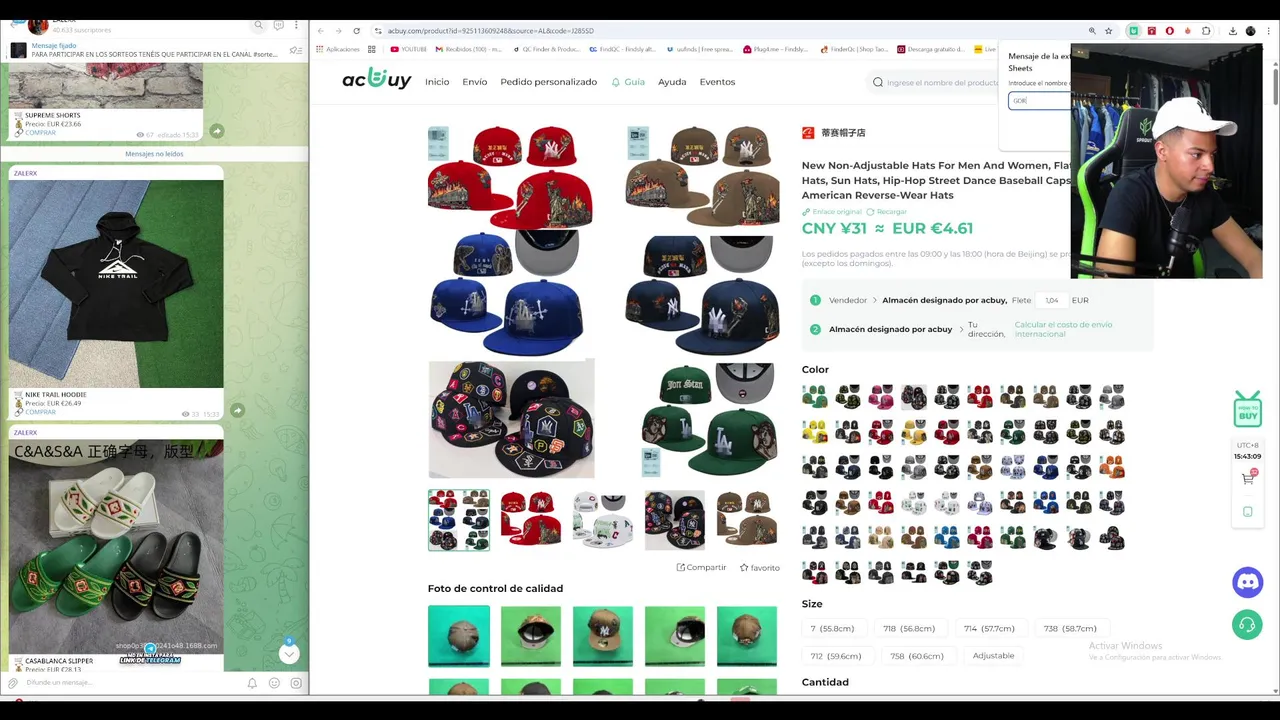Select the pink hat color swatch in first row

pyautogui.click(x=881, y=397)
